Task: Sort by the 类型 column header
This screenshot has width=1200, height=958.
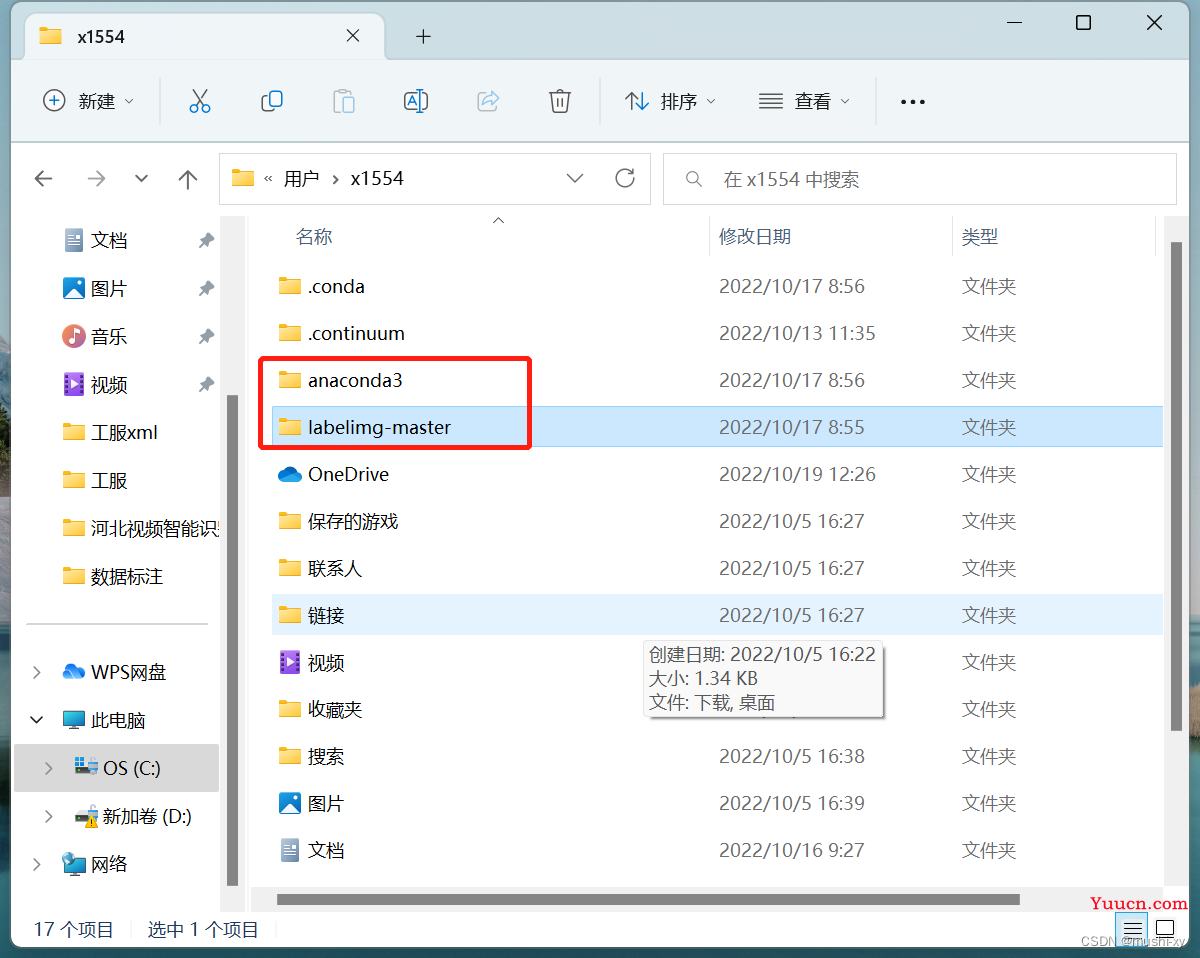Action: click(980, 237)
